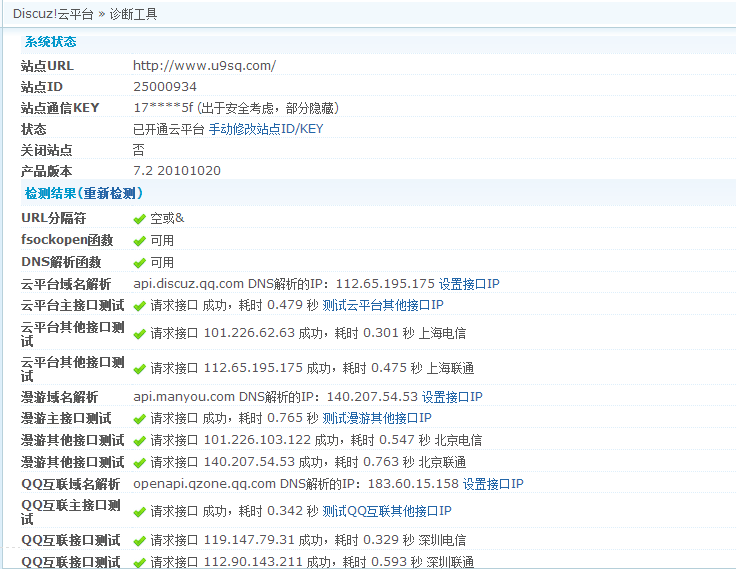Click the 站点通信KEY label
The image size is (736, 569).
(x=60, y=108)
